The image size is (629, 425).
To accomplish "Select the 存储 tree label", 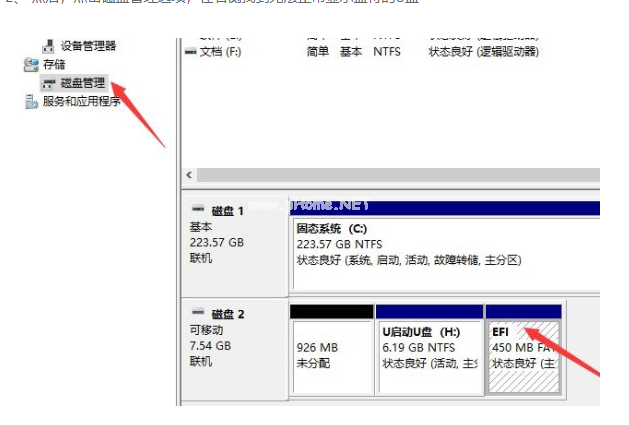I will 54,64.
